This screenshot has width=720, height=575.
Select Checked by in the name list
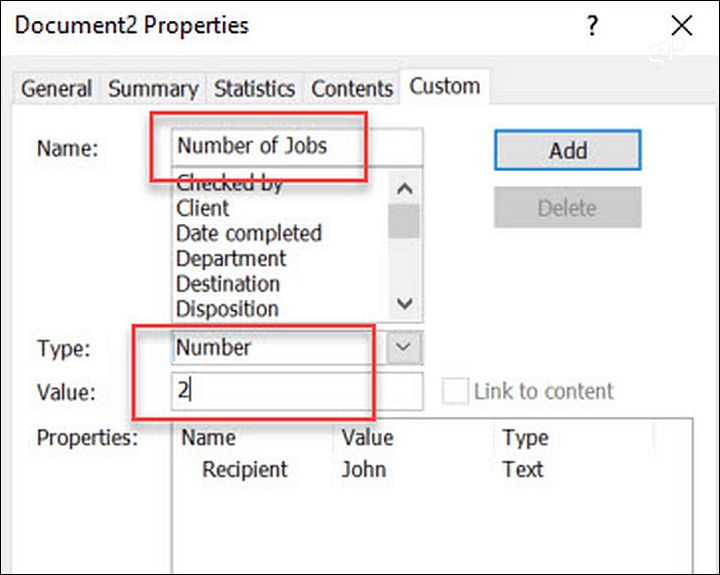click(x=230, y=184)
